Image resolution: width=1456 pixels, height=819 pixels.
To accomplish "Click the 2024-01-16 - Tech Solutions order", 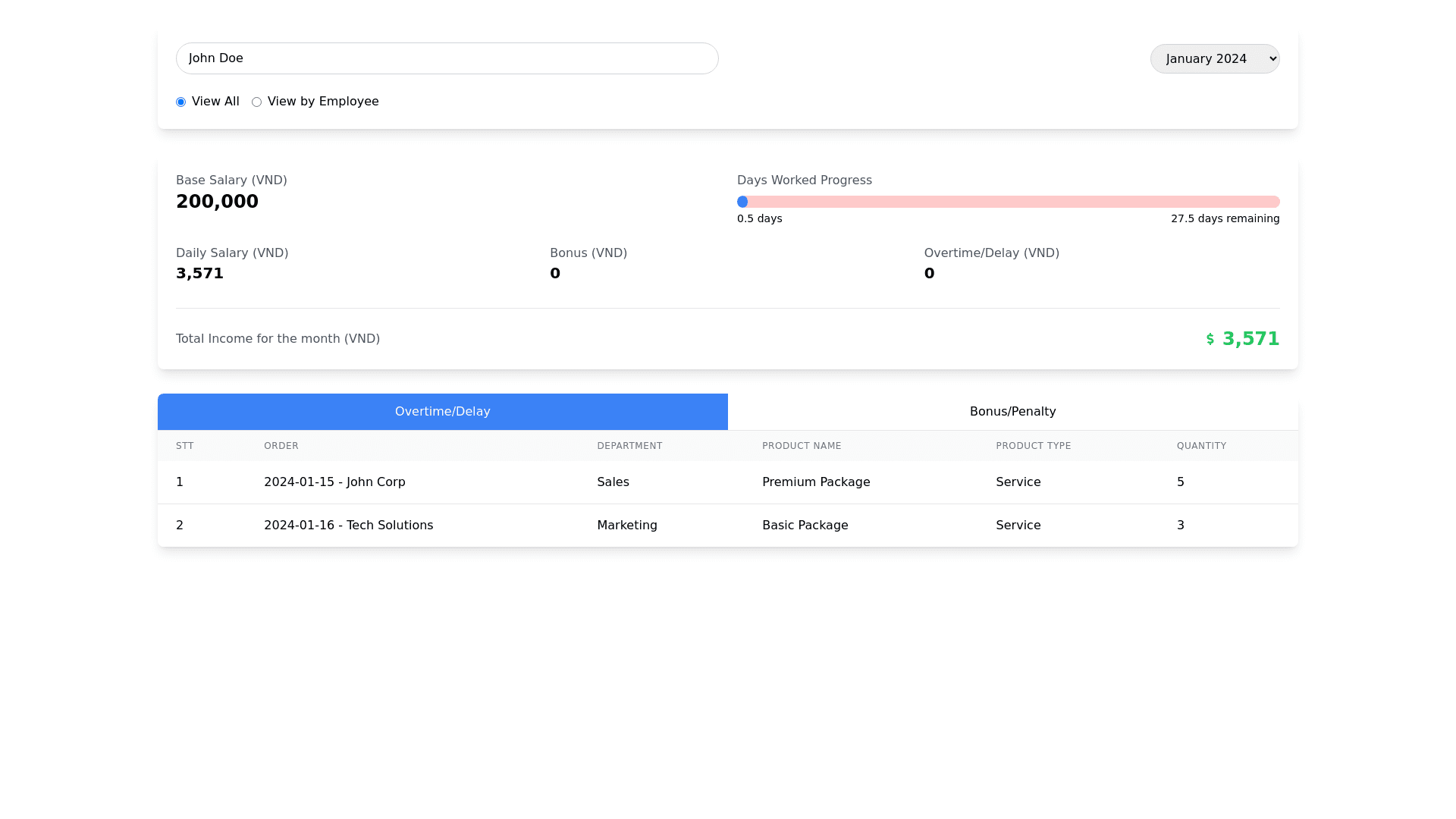I will click(348, 526).
